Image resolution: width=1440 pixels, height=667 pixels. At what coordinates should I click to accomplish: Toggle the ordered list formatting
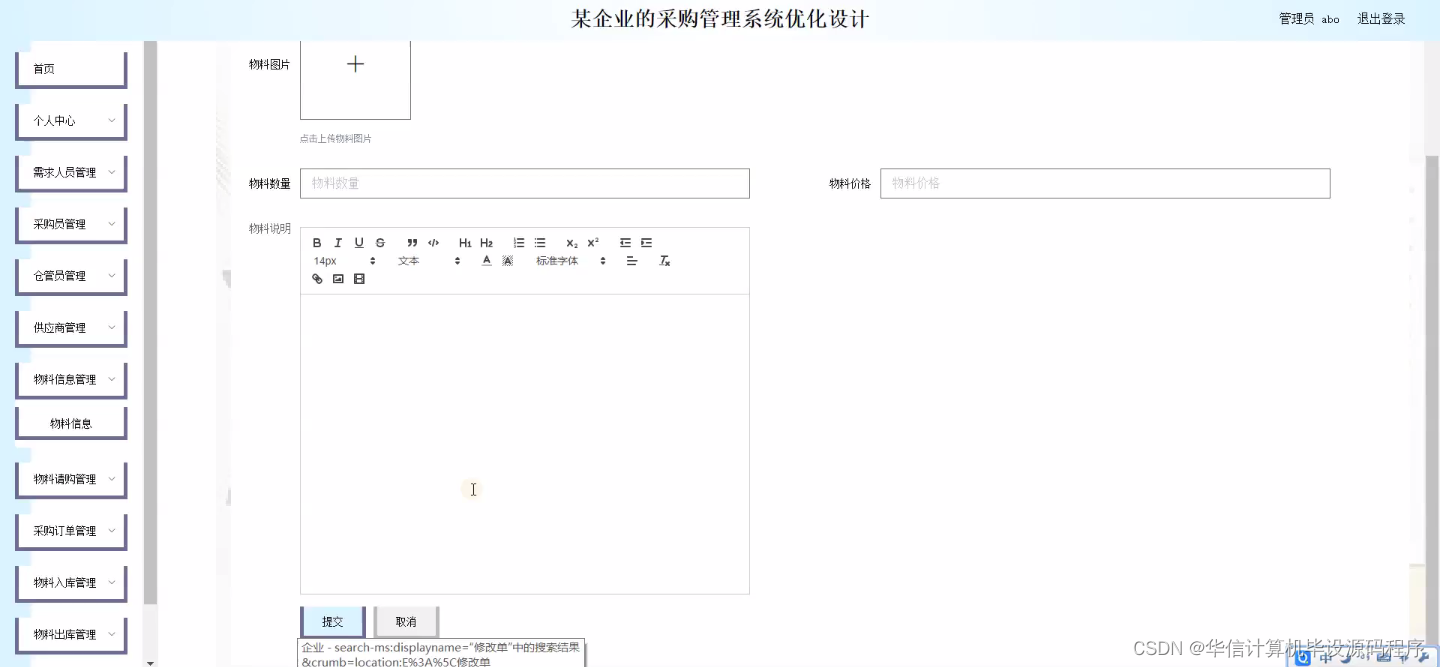[x=518, y=243]
